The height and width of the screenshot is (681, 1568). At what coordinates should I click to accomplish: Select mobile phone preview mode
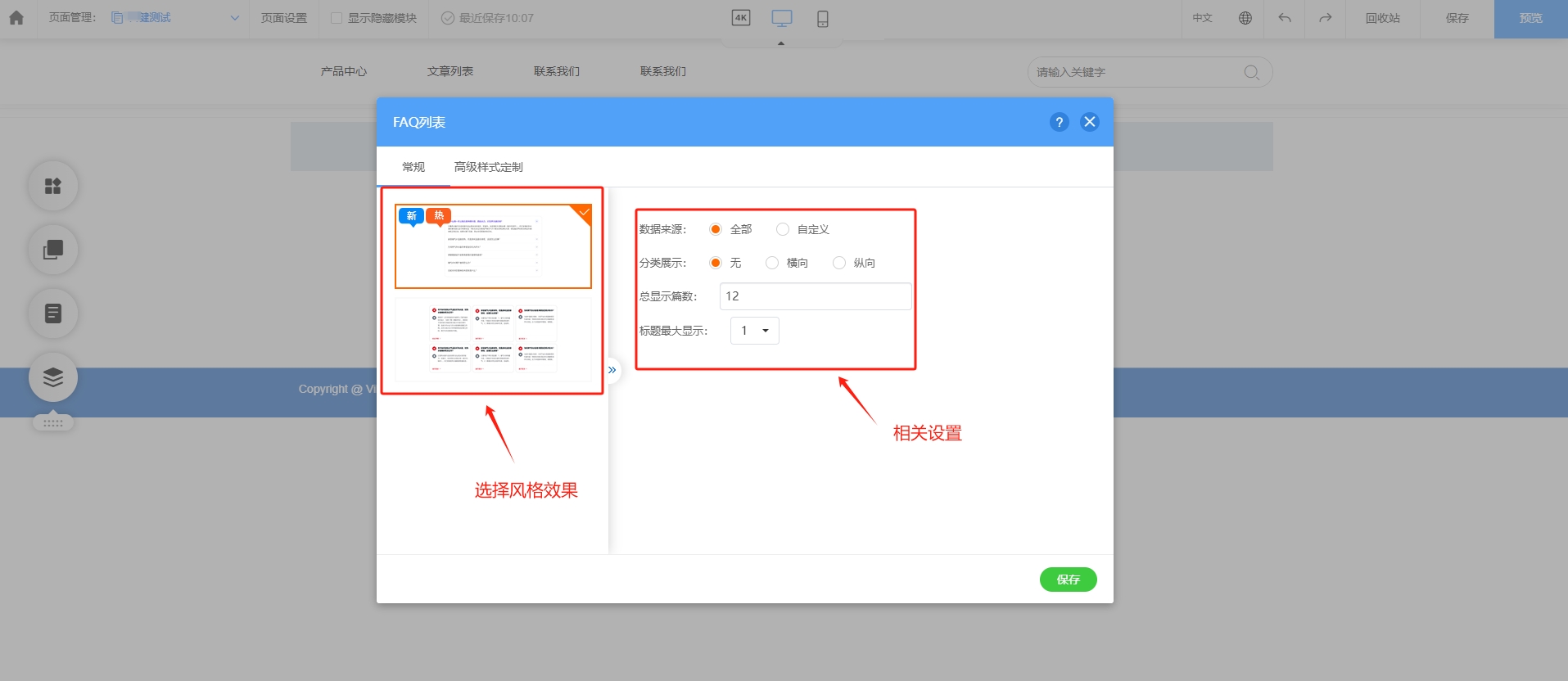tap(823, 18)
